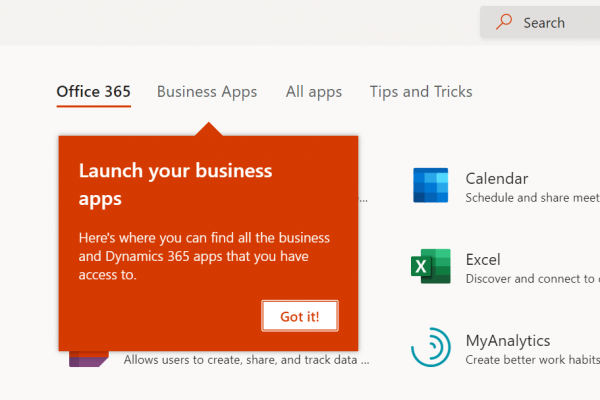Select the Office 365 tab

pyautogui.click(x=94, y=92)
